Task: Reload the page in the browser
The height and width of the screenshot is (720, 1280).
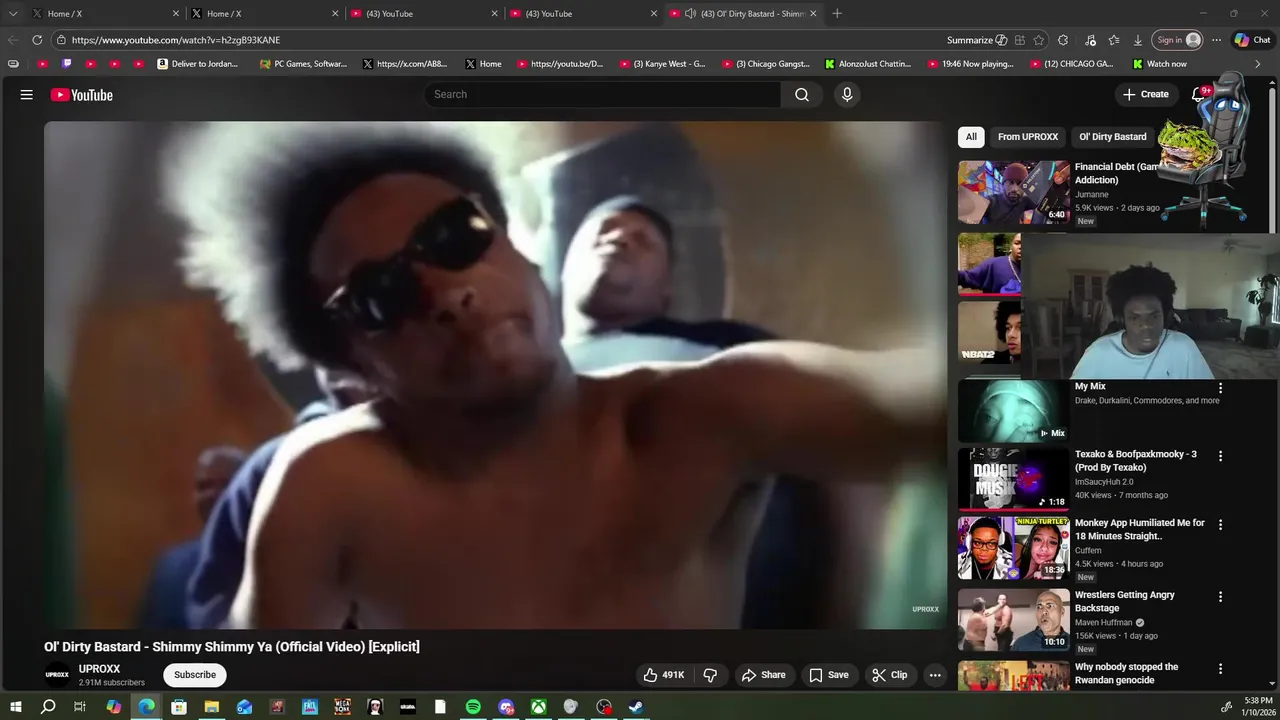Action: pos(37,40)
